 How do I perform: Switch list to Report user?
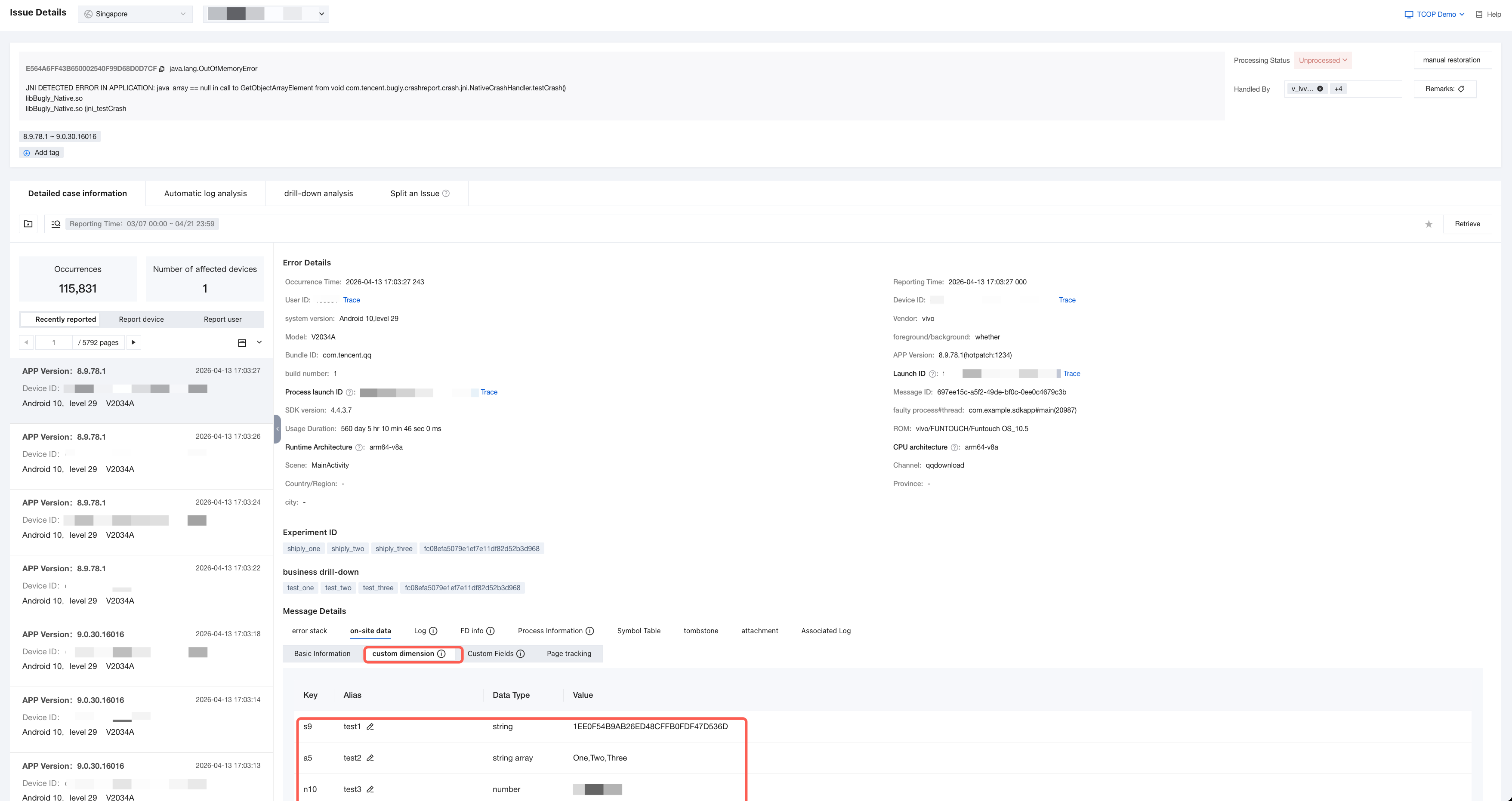tap(222, 319)
